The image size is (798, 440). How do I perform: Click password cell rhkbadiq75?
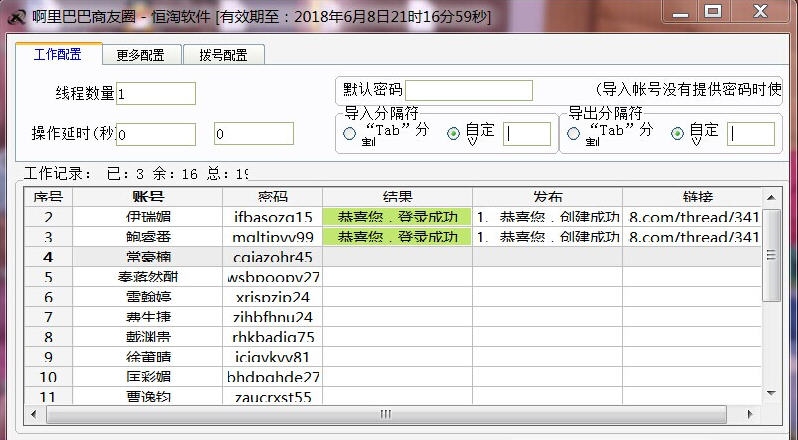pos(272,337)
